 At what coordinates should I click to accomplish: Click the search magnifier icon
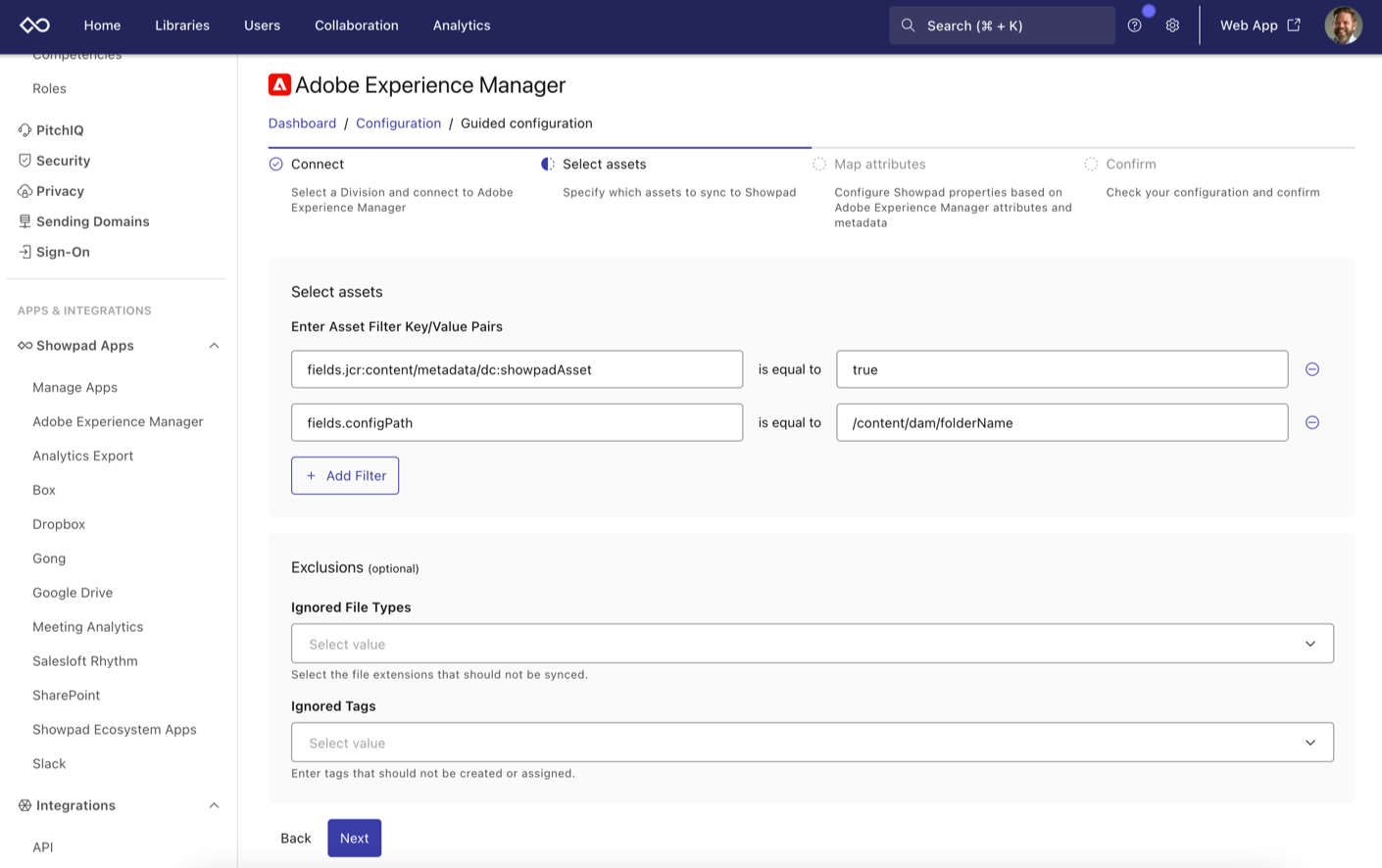tap(908, 25)
